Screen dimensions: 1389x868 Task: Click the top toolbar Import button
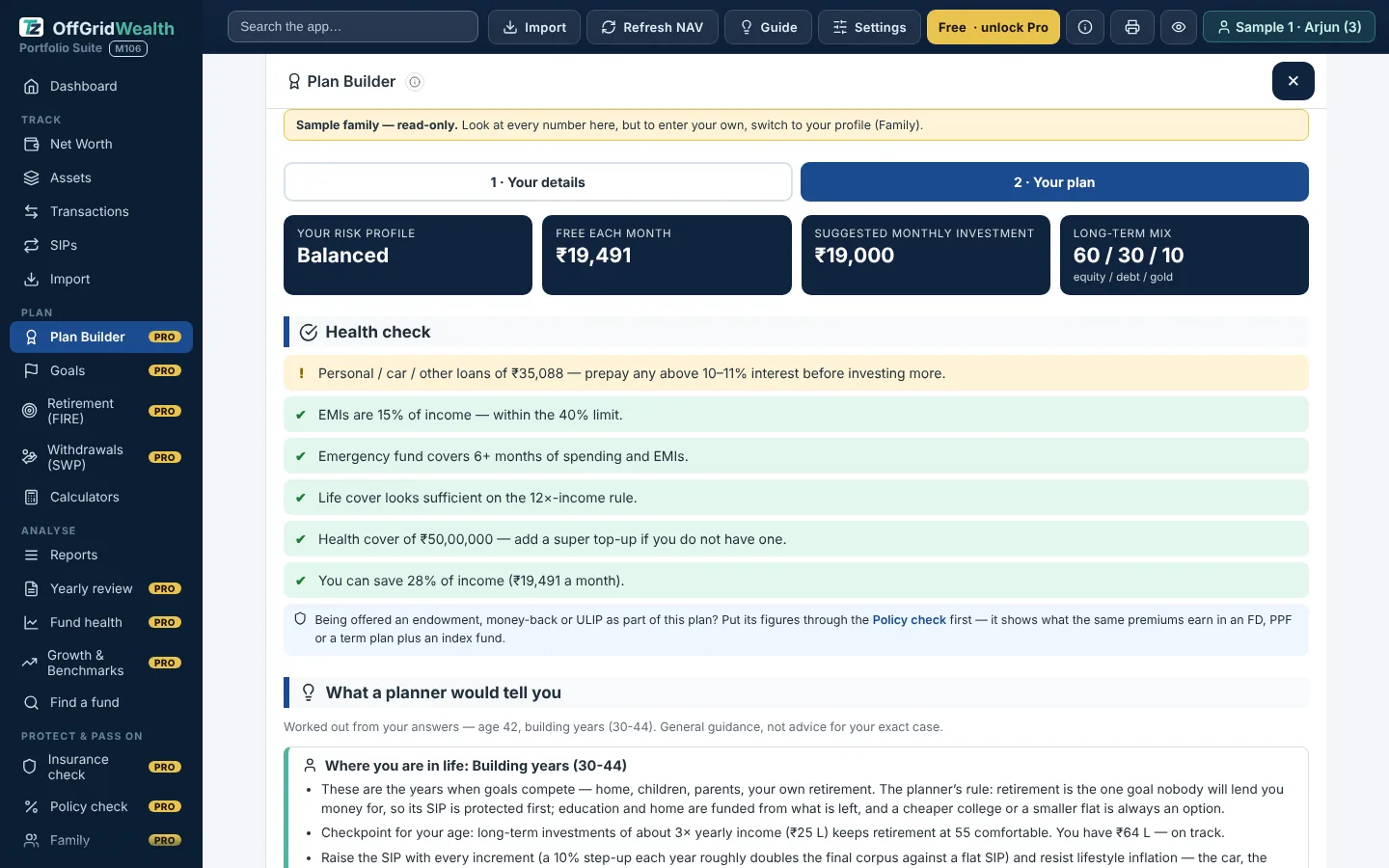click(x=534, y=27)
